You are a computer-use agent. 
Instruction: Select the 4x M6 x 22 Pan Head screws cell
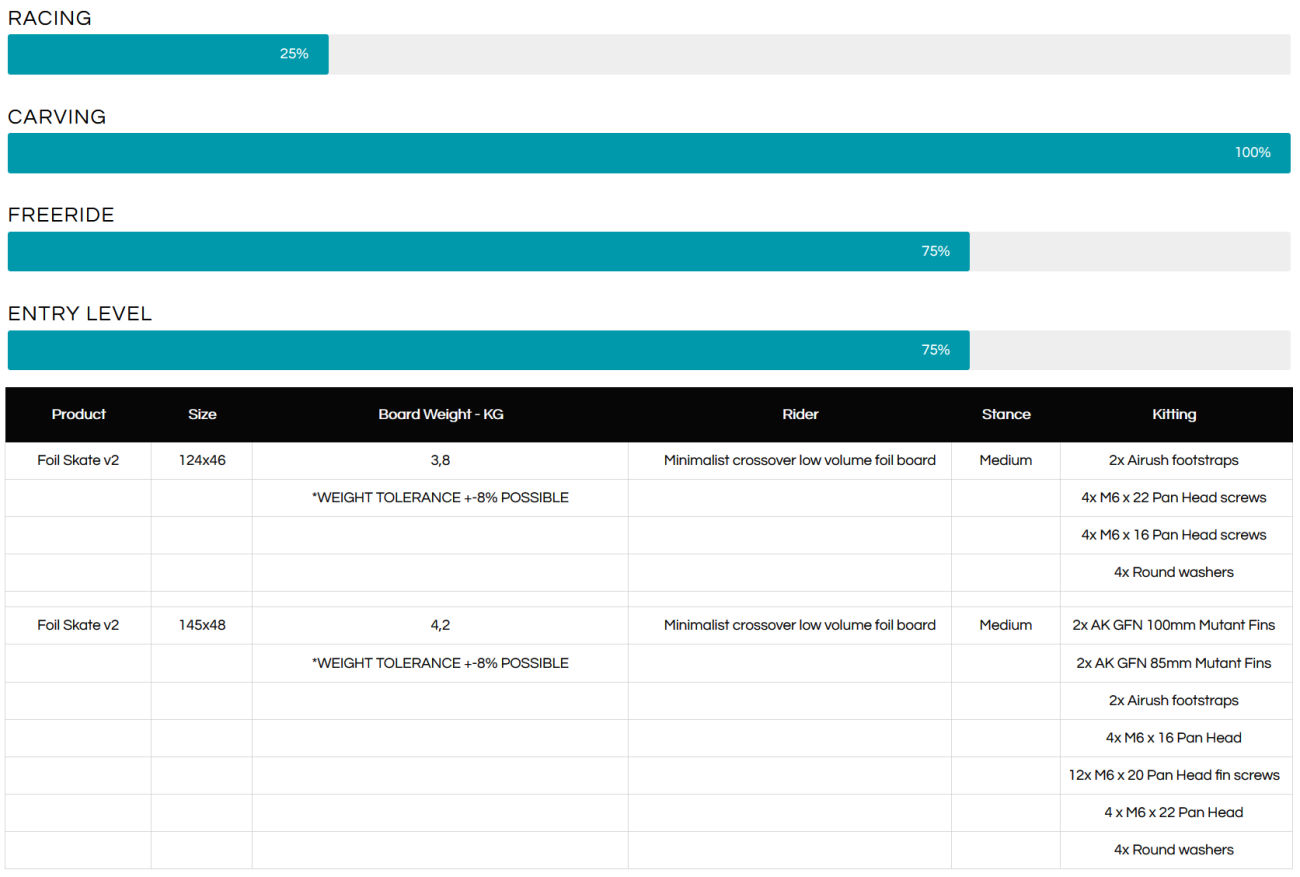[x=1174, y=498]
